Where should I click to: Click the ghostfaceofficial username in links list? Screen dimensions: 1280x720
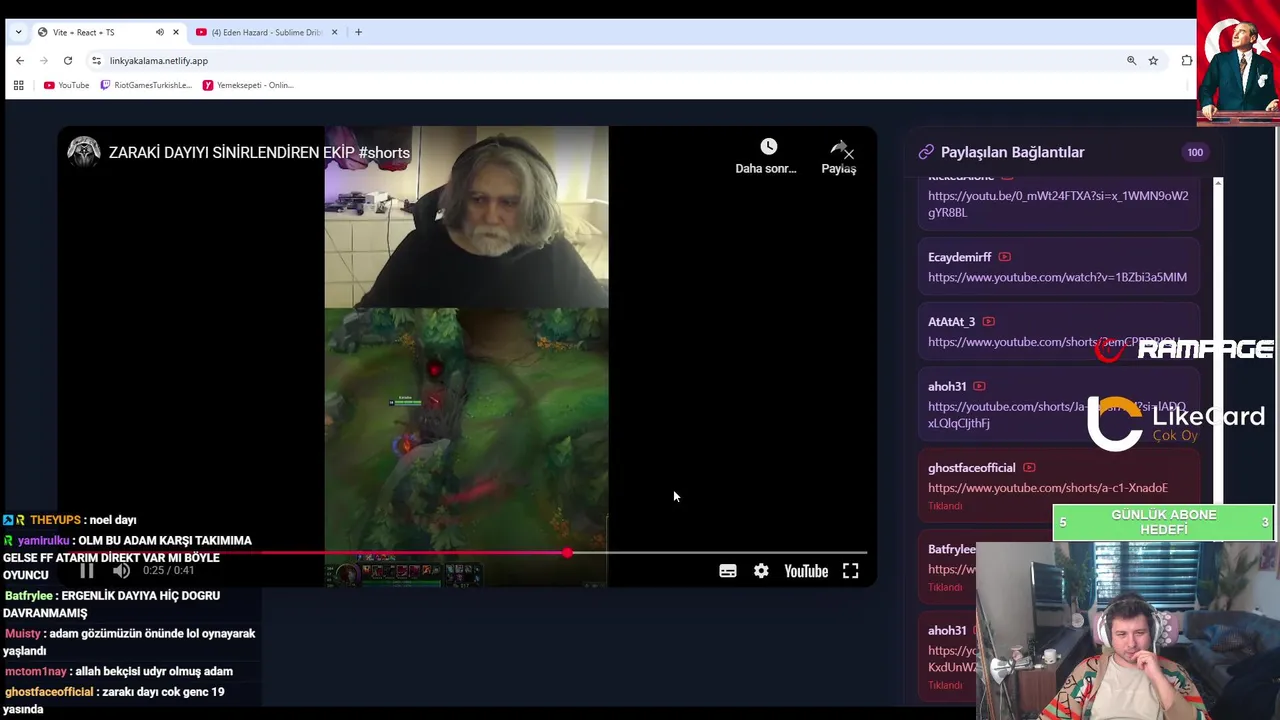coord(972,468)
